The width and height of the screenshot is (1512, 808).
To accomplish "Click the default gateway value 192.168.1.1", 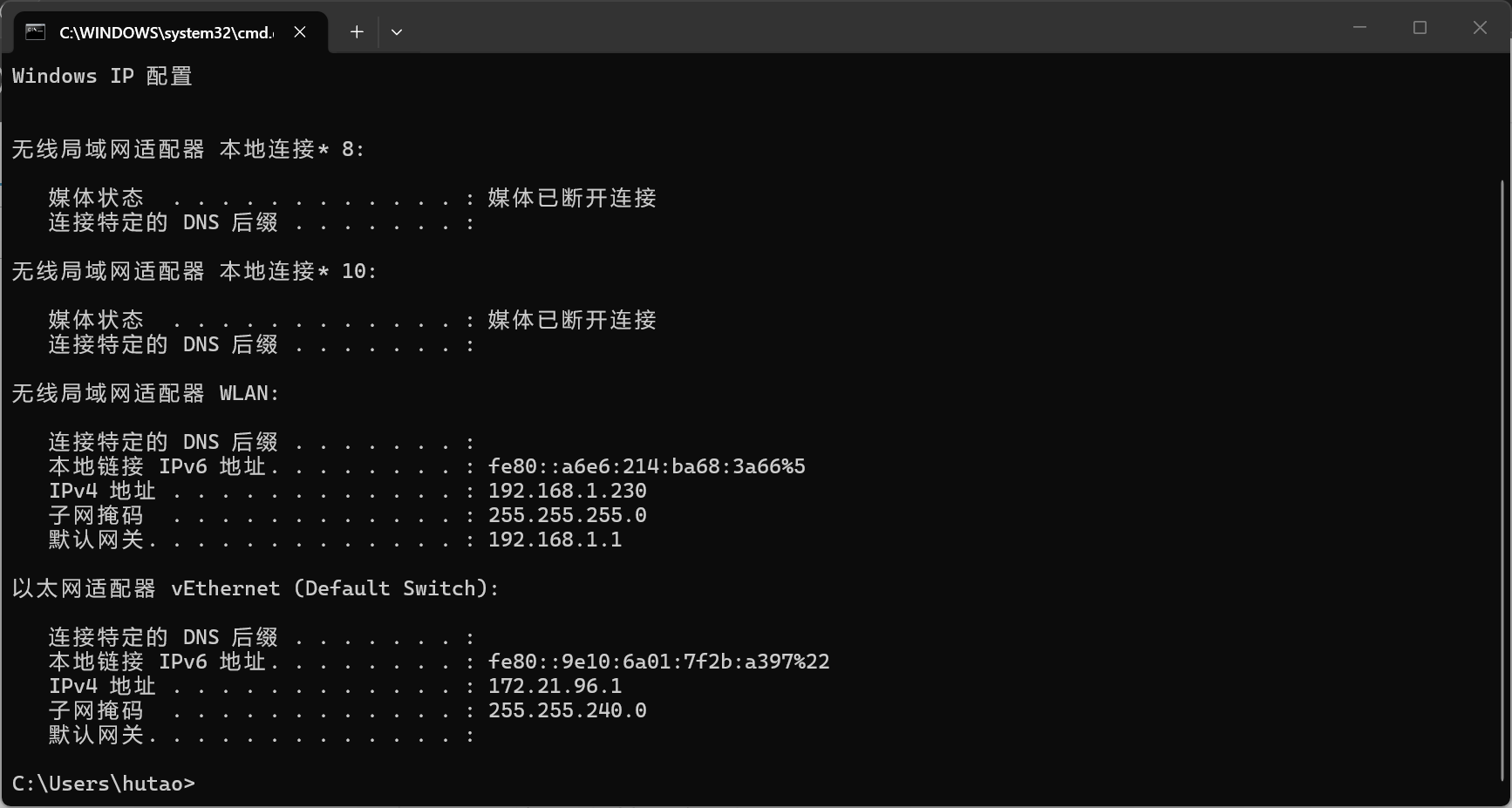I will pyautogui.click(x=555, y=540).
